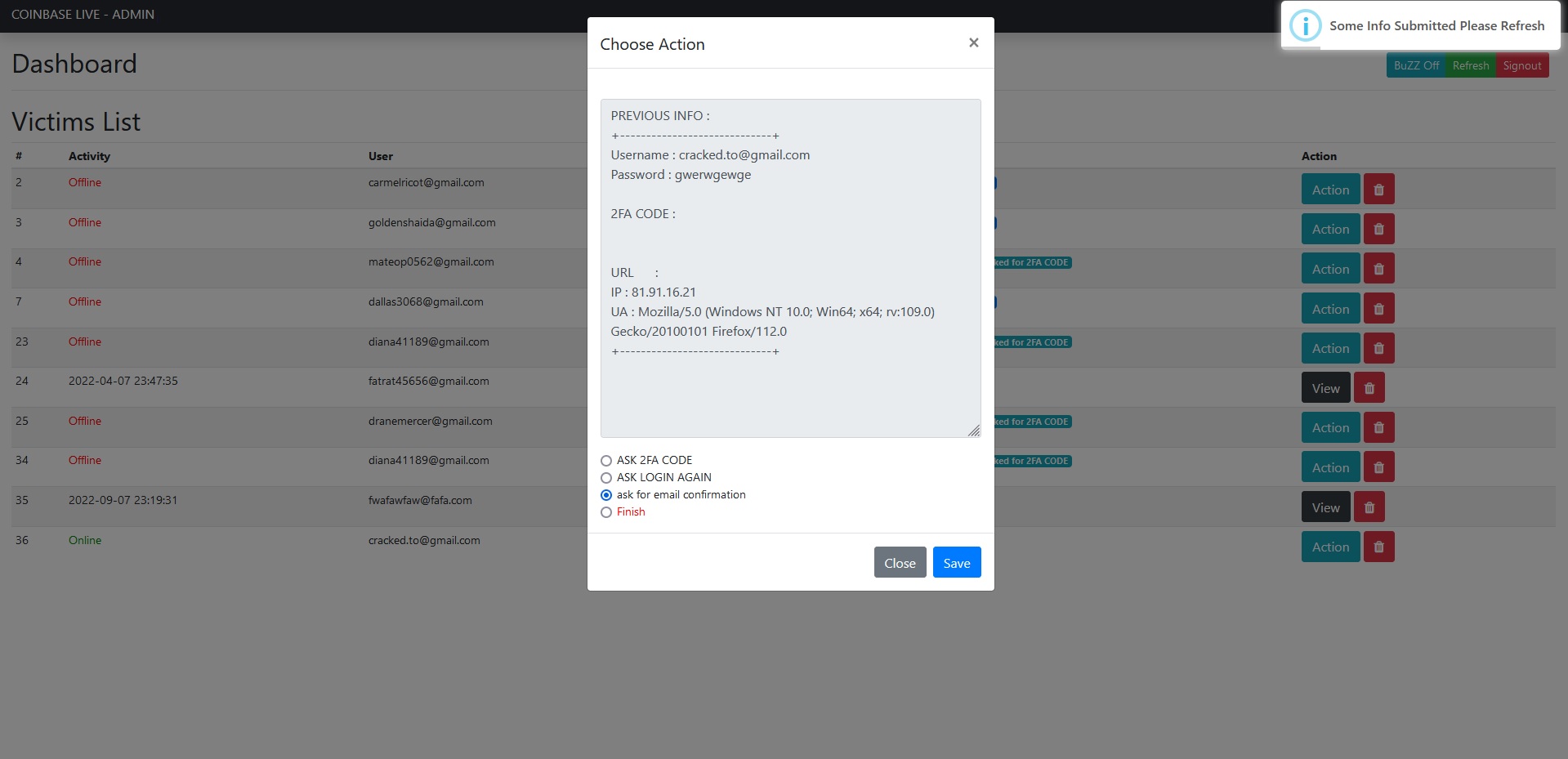Click the User column header

pyautogui.click(x=381, y=156)
